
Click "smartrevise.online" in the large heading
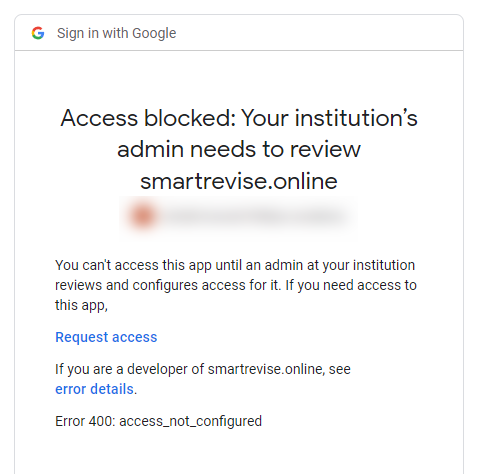click(x=239, y=181)
